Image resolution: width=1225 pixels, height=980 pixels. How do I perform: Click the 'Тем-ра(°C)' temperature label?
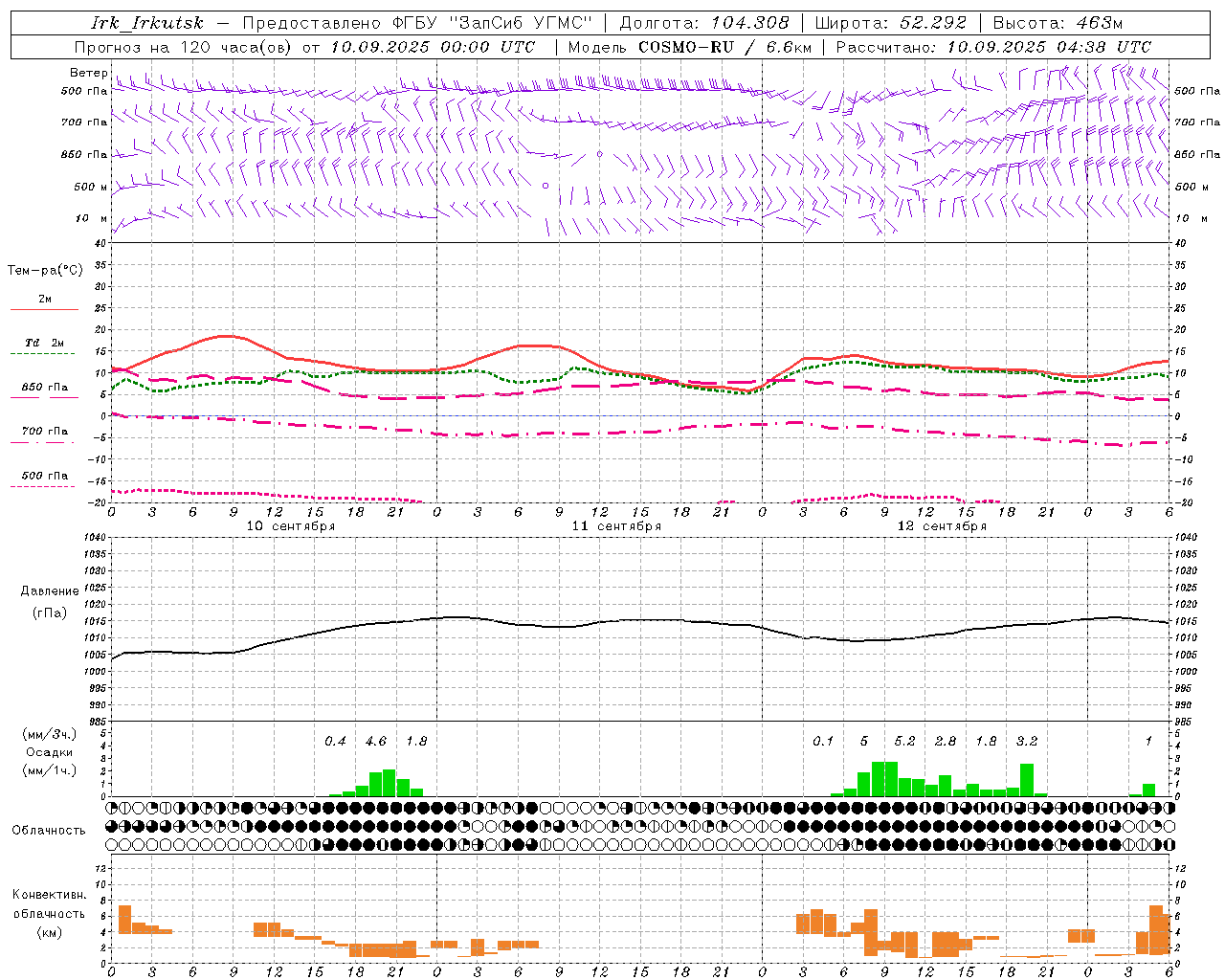pyautogui.click(x=45, y=271)
